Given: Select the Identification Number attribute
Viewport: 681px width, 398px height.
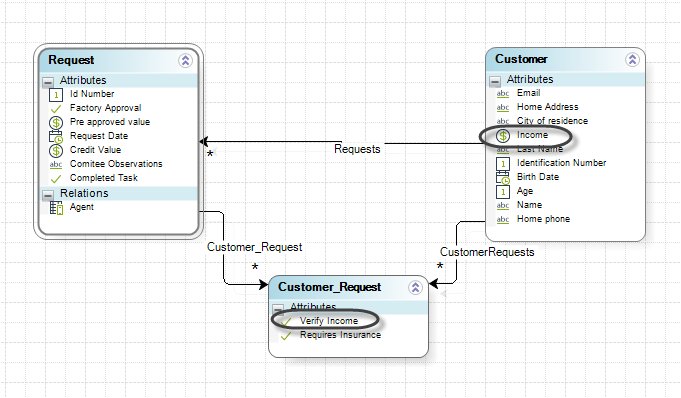Looking at the screenshot, I should pos(562,163).
